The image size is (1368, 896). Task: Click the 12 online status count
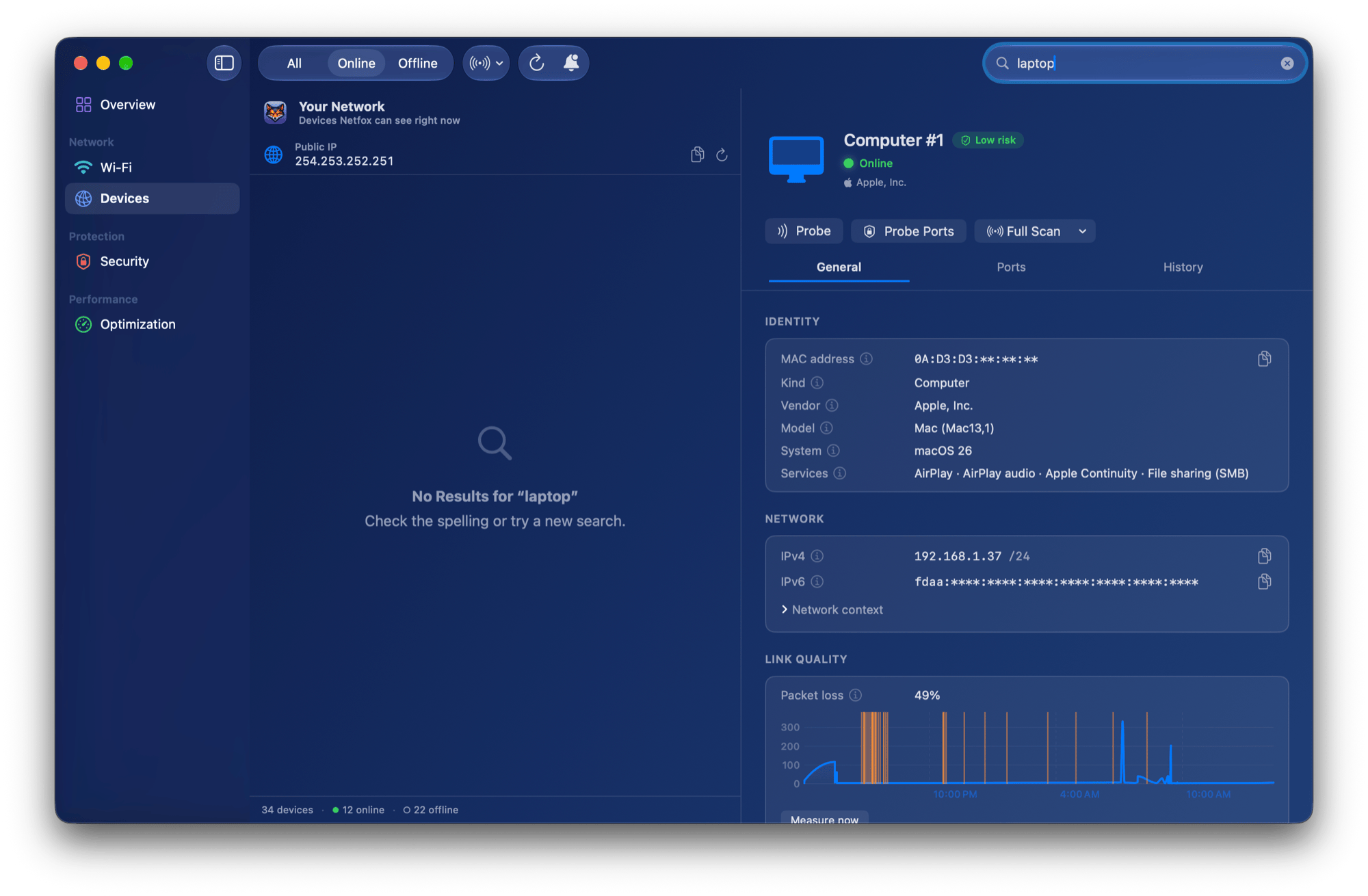(x=358, y=810)
